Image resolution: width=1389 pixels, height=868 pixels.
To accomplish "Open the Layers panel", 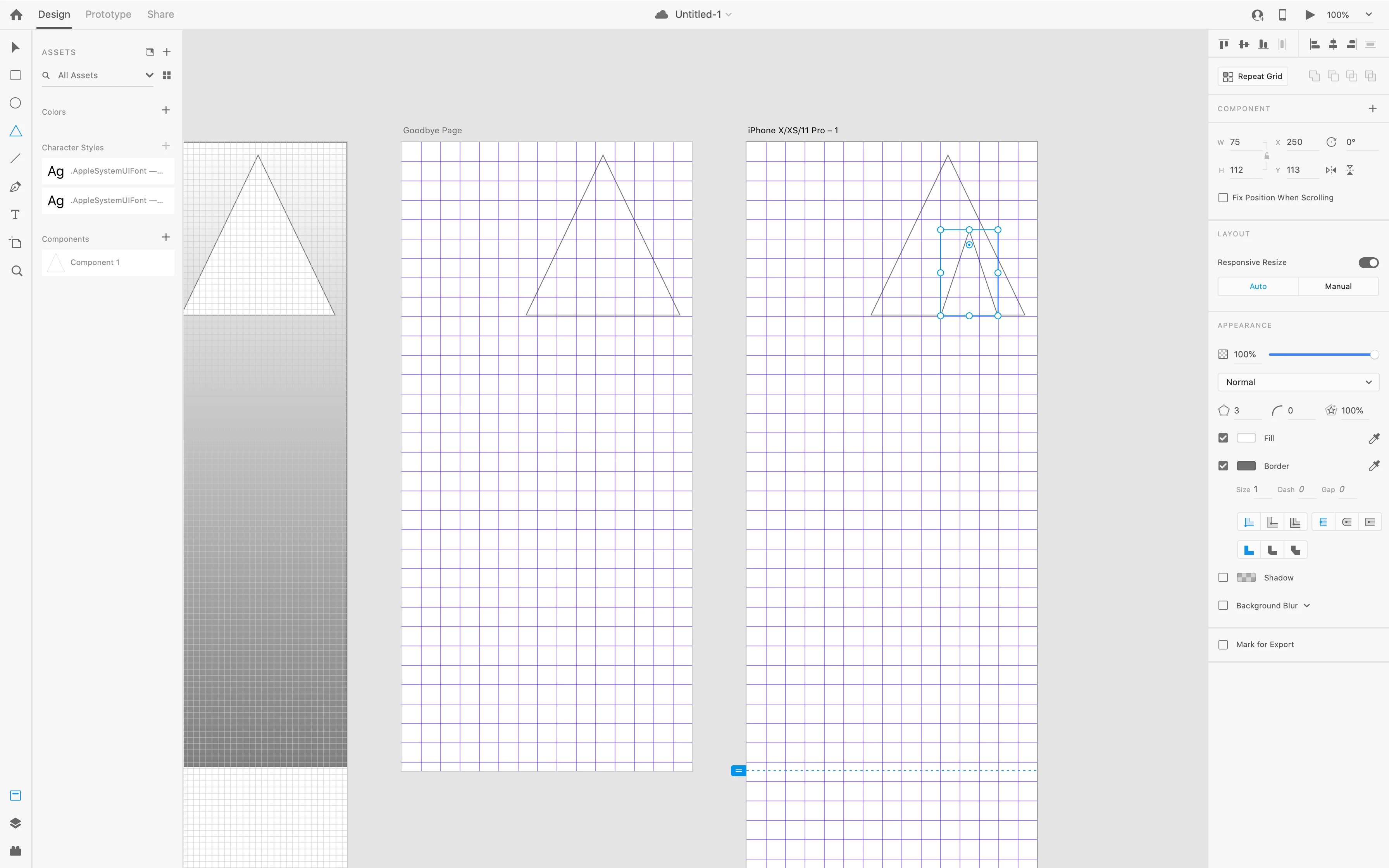I will [x=16, y=823].
